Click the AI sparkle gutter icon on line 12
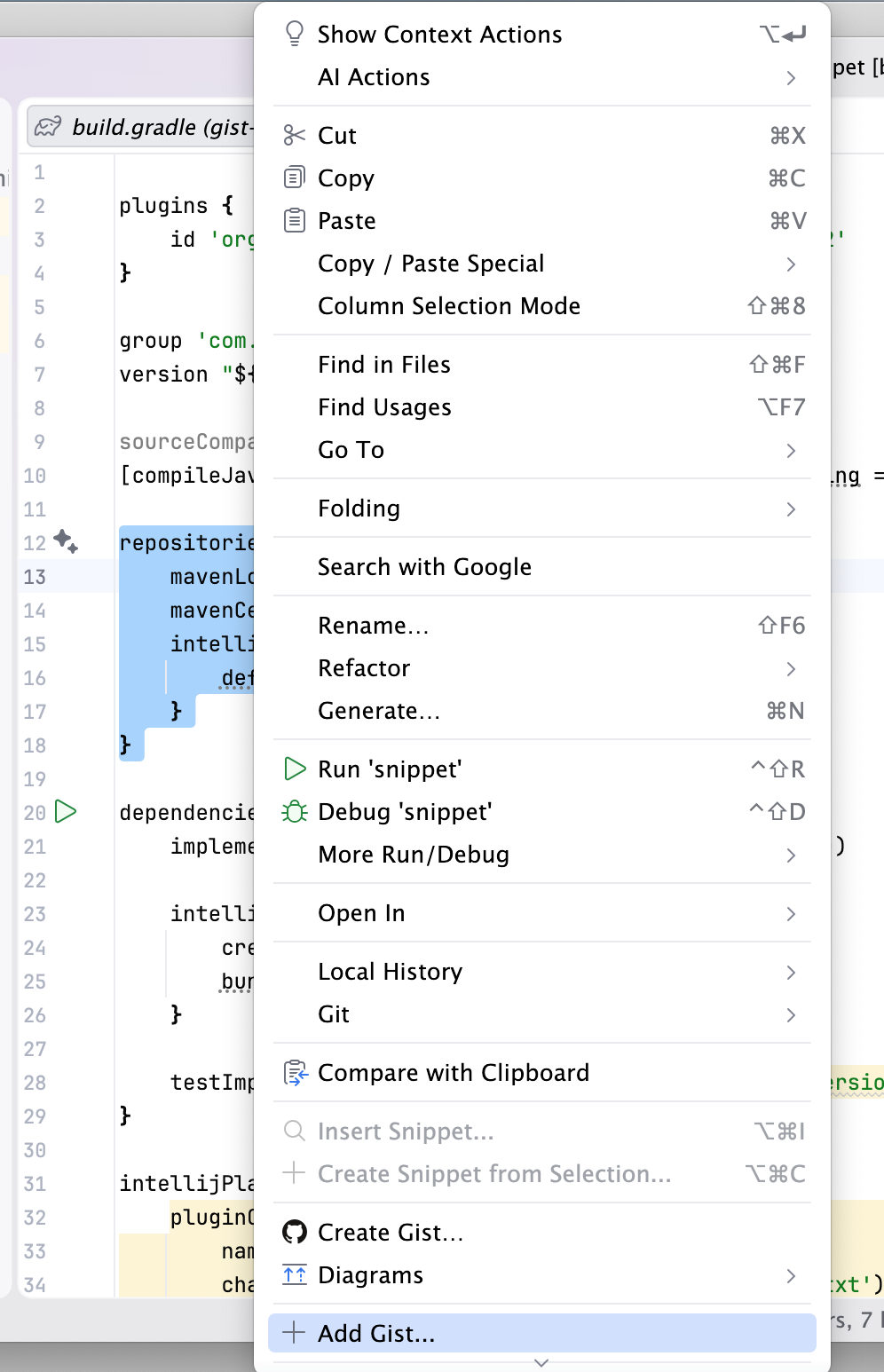 (66, 541)
